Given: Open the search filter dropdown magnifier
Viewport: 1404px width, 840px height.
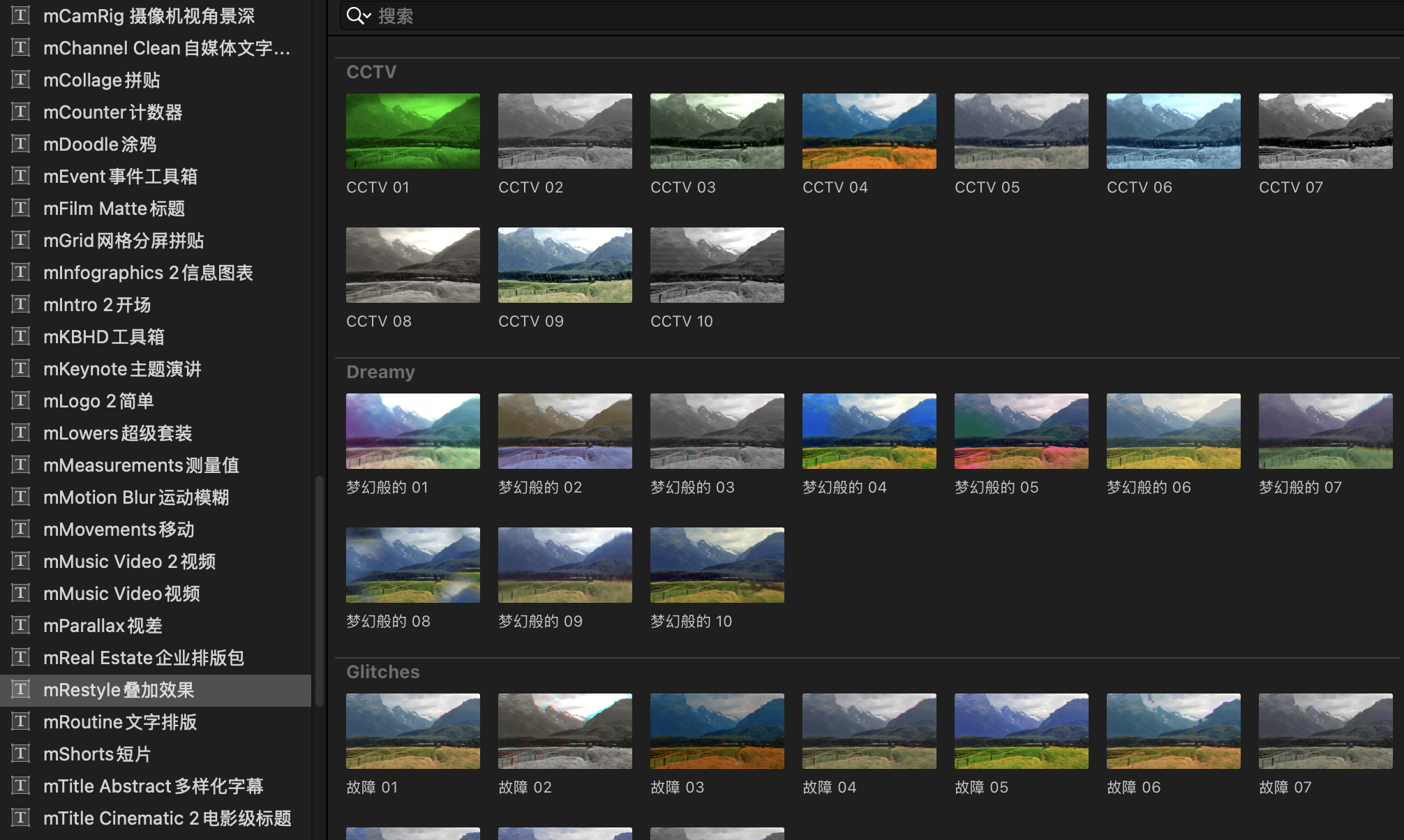Looking at the screenshot, I should click(359, 15).
